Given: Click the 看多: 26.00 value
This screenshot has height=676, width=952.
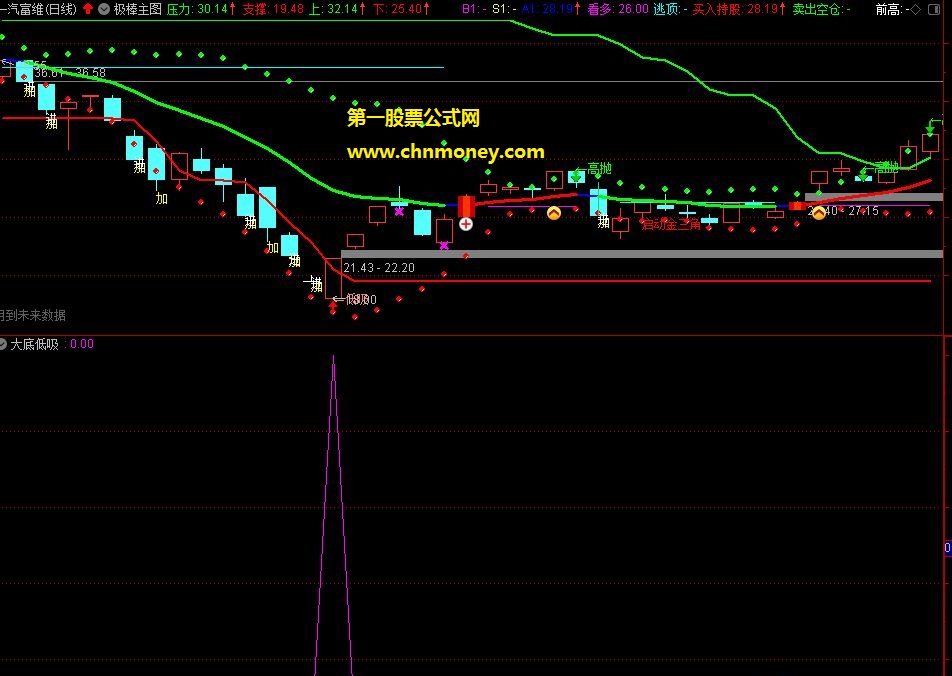Looking at the screenshot, I should point(617,9).
